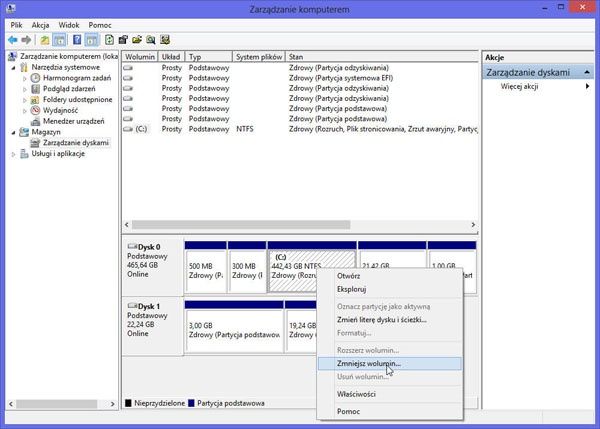
Task: Click the root computer management icon in tree
Action: pyautogui.click(x=12, y=56)
